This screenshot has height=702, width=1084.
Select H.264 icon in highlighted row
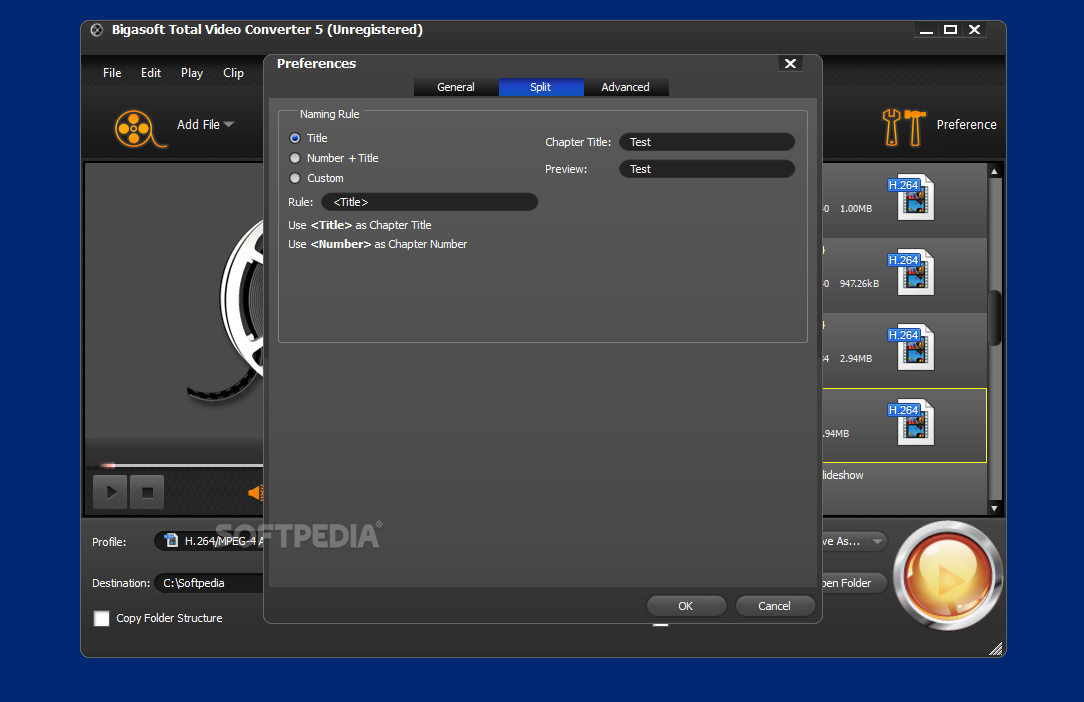click(x=911, y=422)
